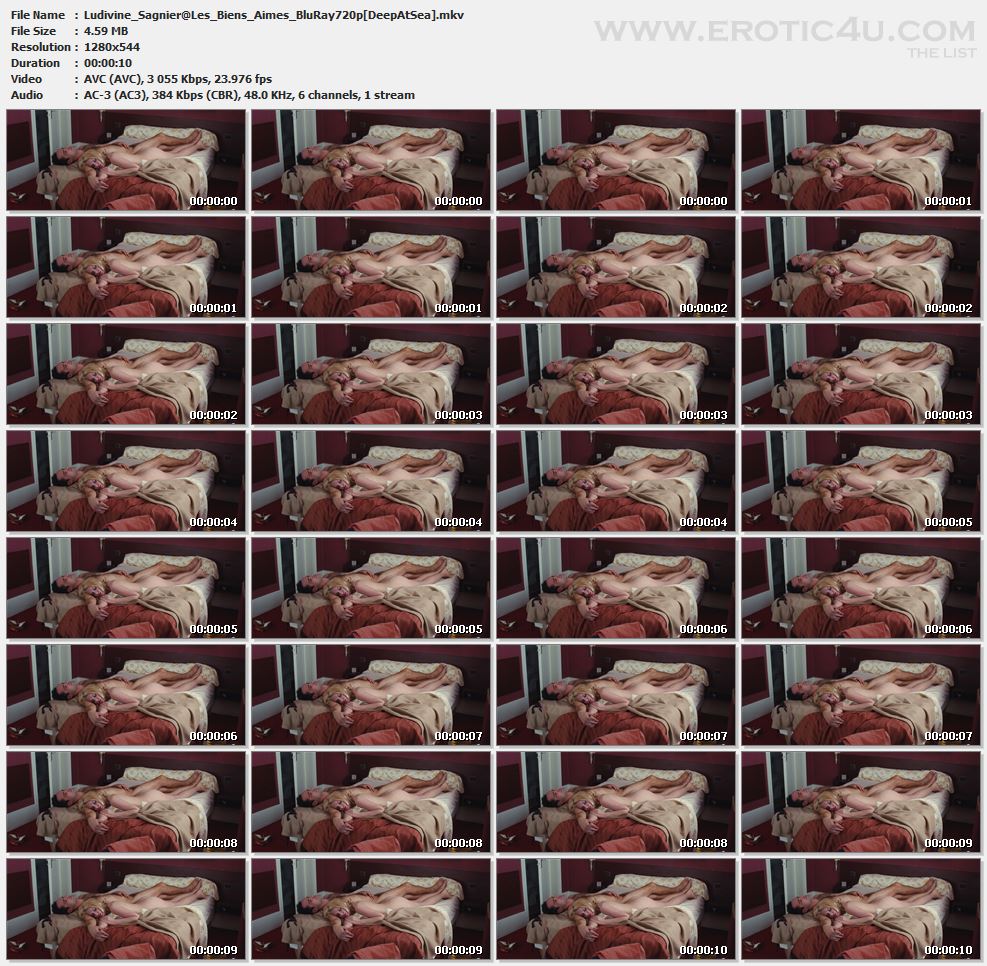987x966 pixels.
Task: Select the "AVC (AVC), 3 055 Kbps, 23.976 fps" video line
Action: (x=178, y=79)
